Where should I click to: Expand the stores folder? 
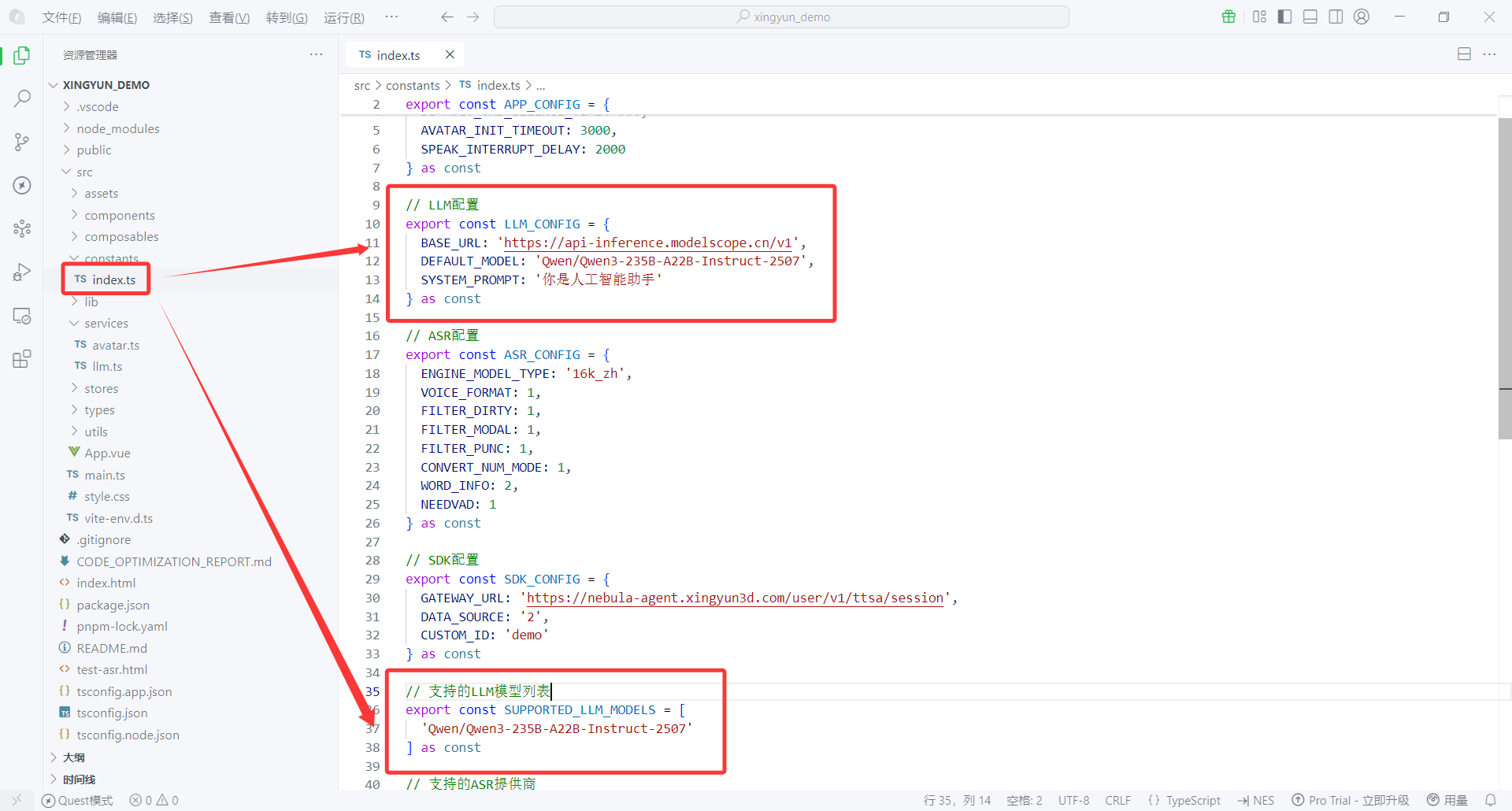[101, 388]
